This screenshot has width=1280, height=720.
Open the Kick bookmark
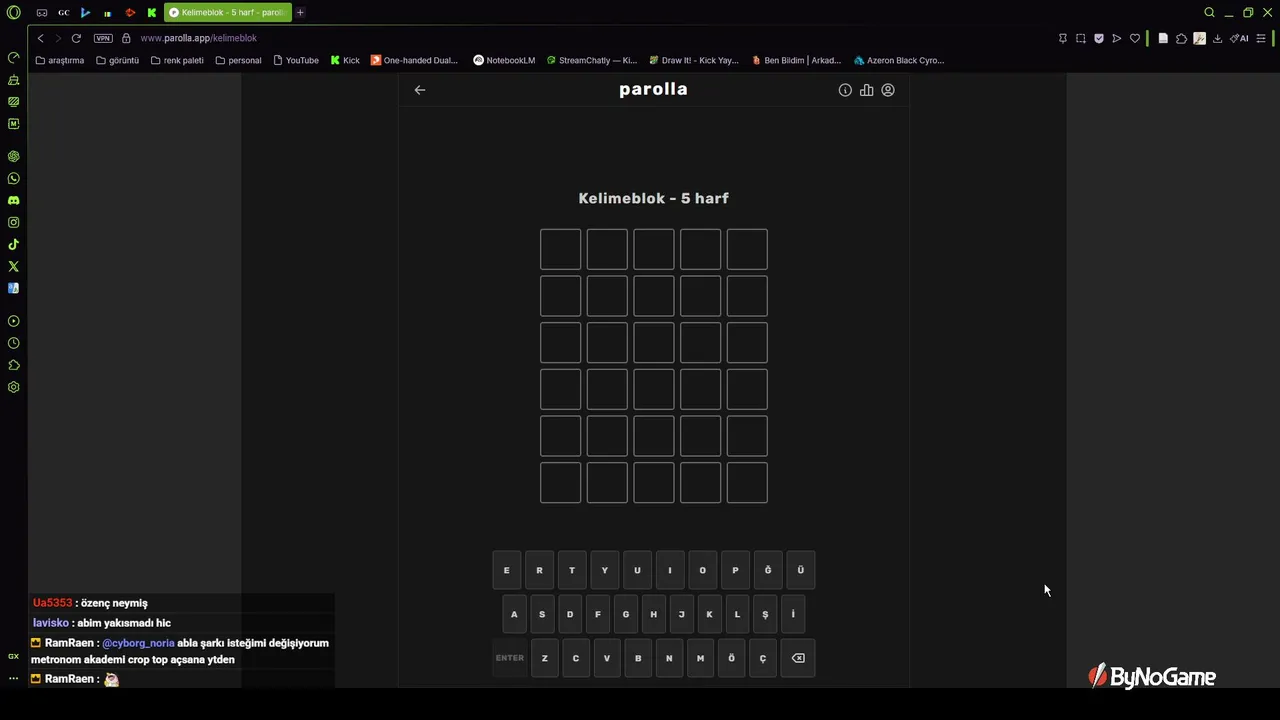(x=345, y=60)
